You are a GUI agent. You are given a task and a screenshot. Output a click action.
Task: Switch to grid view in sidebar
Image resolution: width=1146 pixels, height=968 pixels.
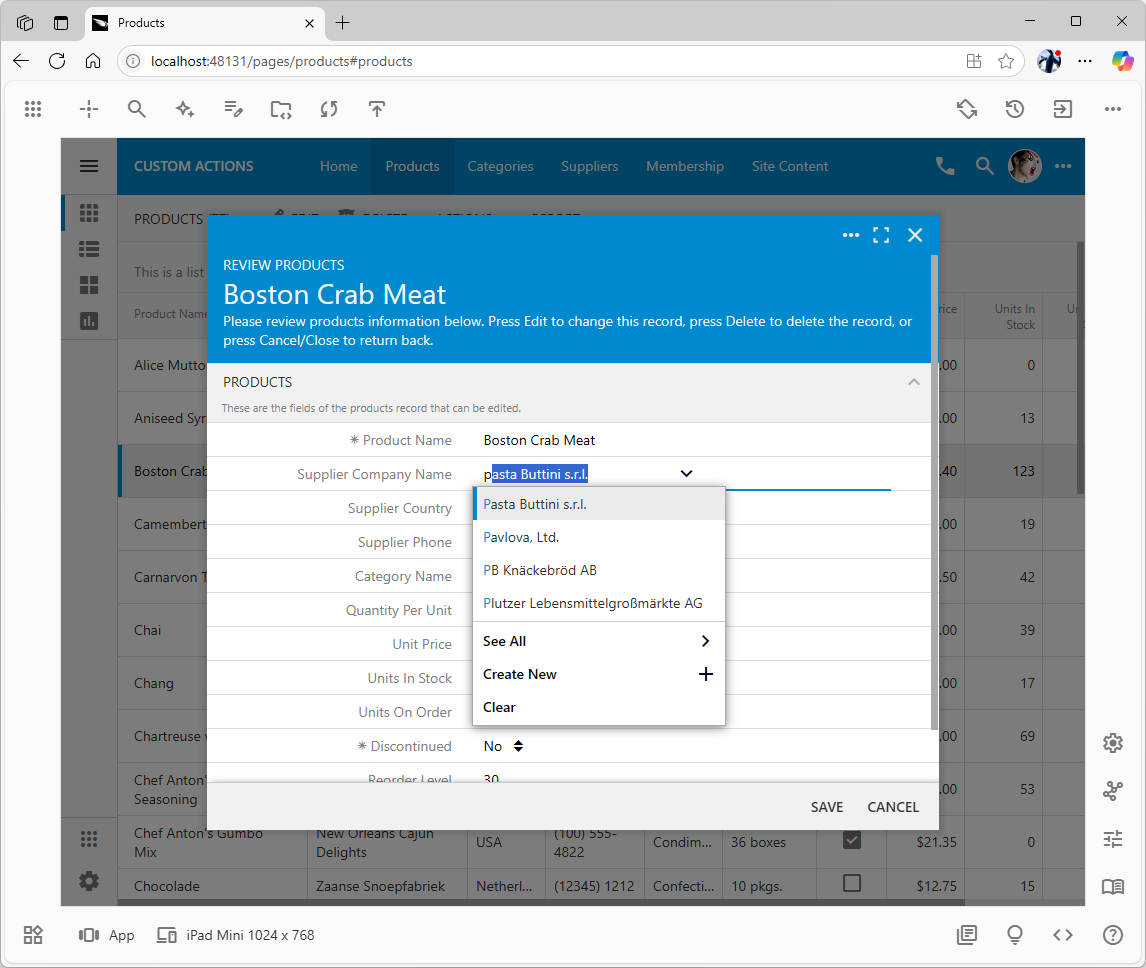tap(89, 213)
